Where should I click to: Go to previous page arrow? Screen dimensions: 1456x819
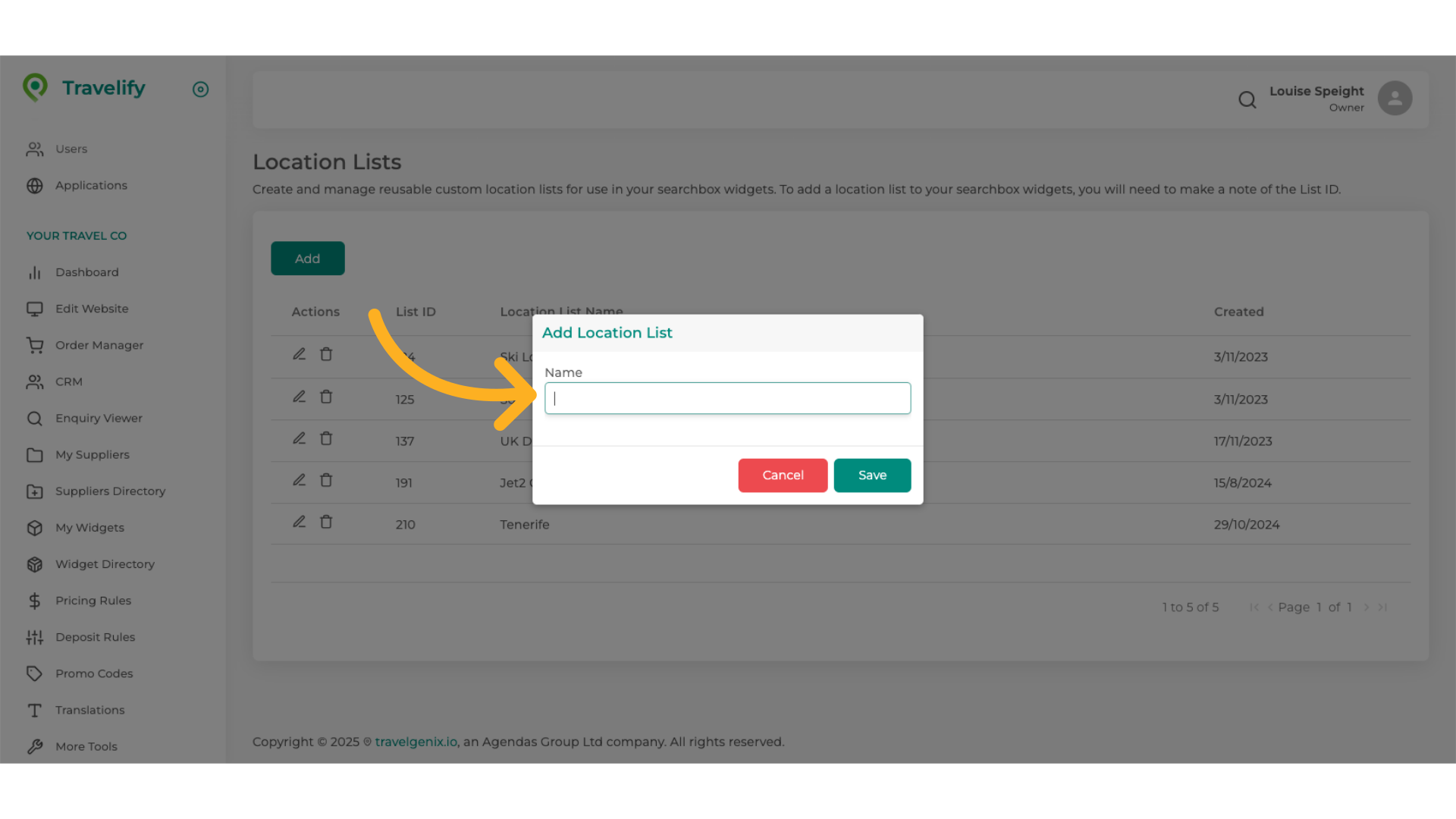pos(1270,607)
